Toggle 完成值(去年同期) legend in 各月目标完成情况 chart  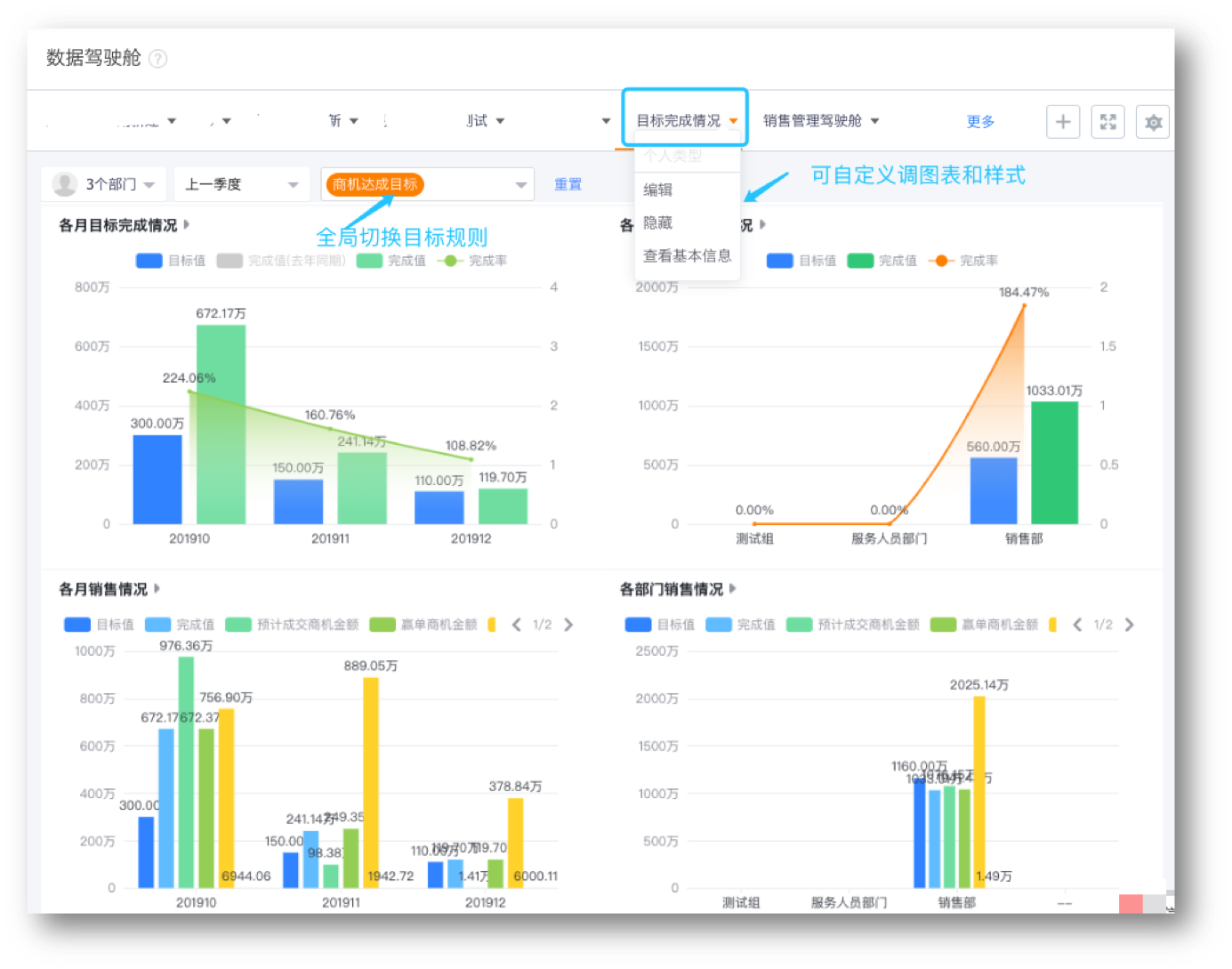point(281,261)
